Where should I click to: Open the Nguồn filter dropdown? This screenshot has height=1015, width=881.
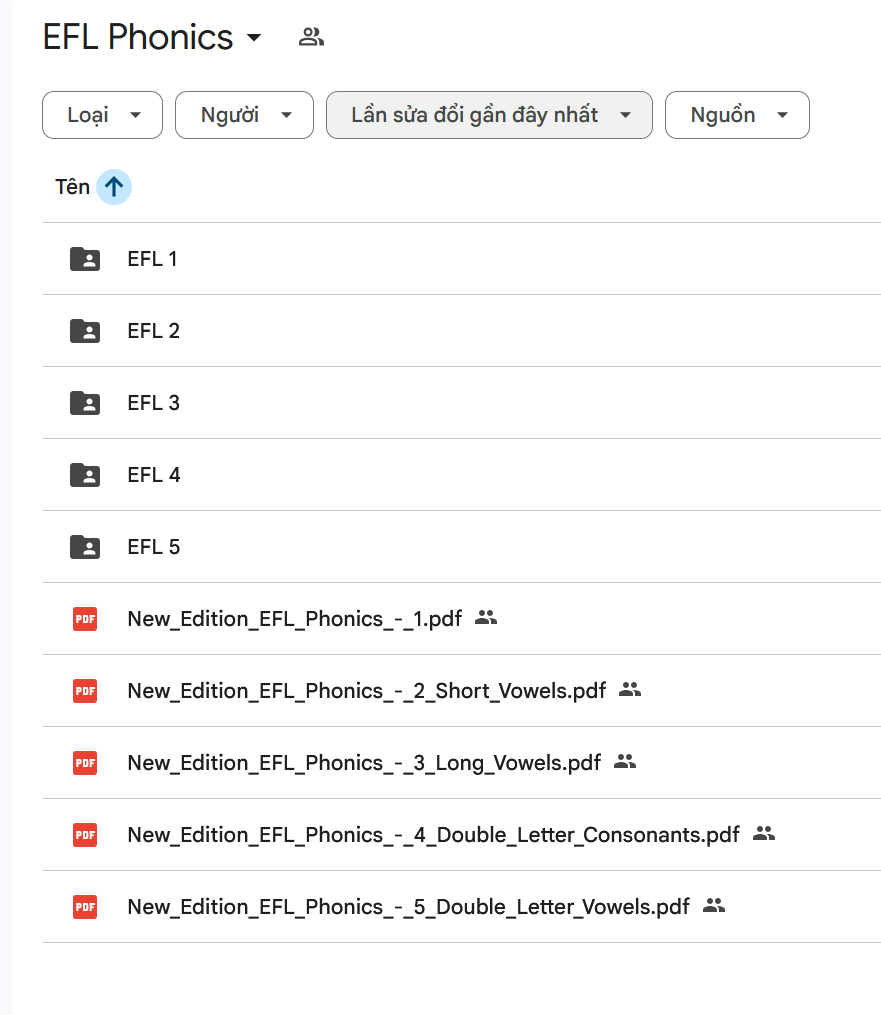pyautogui.click(x=737, y=115)
